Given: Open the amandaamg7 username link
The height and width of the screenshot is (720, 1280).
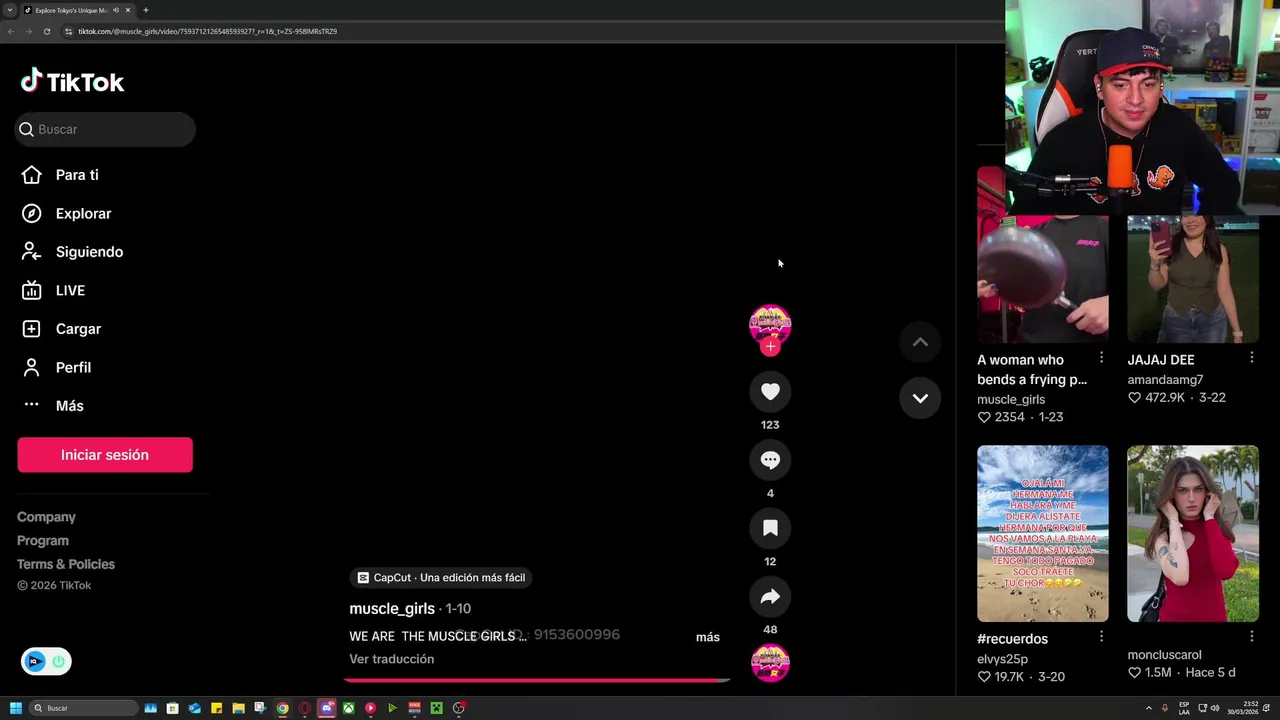Looking at the screenshot, I should (x=1165, y=379).
